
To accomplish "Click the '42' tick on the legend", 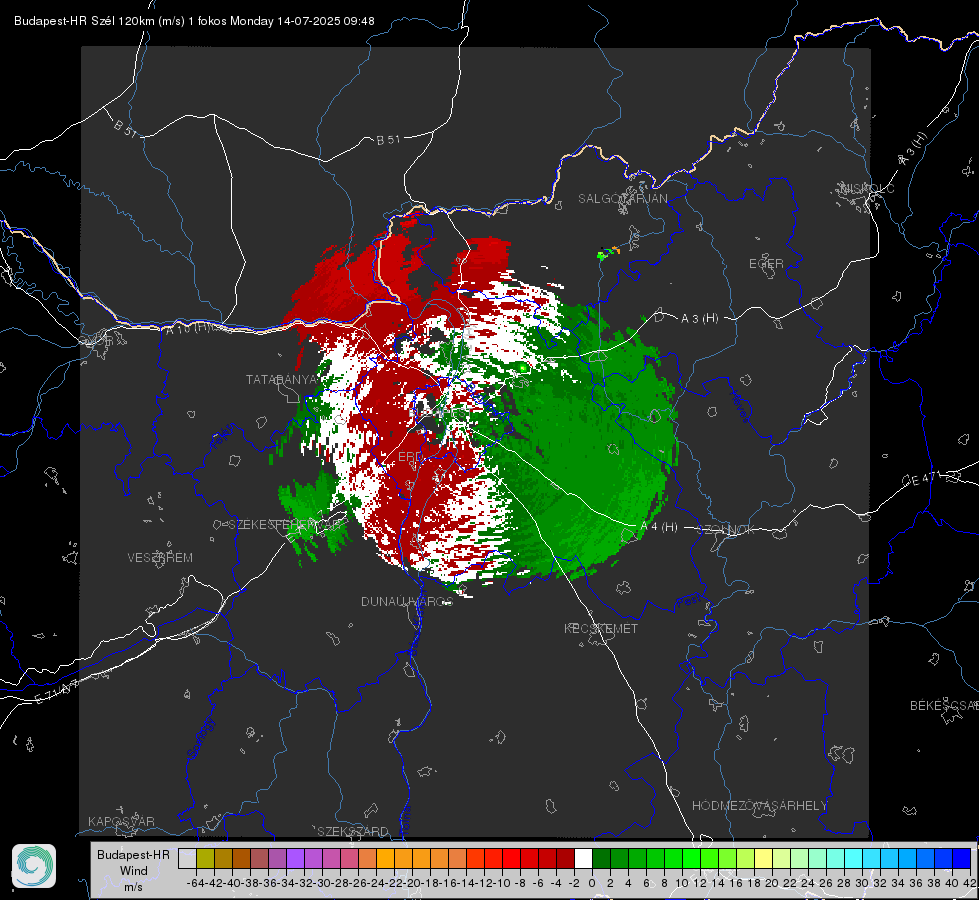I will [x=969, y=883].
